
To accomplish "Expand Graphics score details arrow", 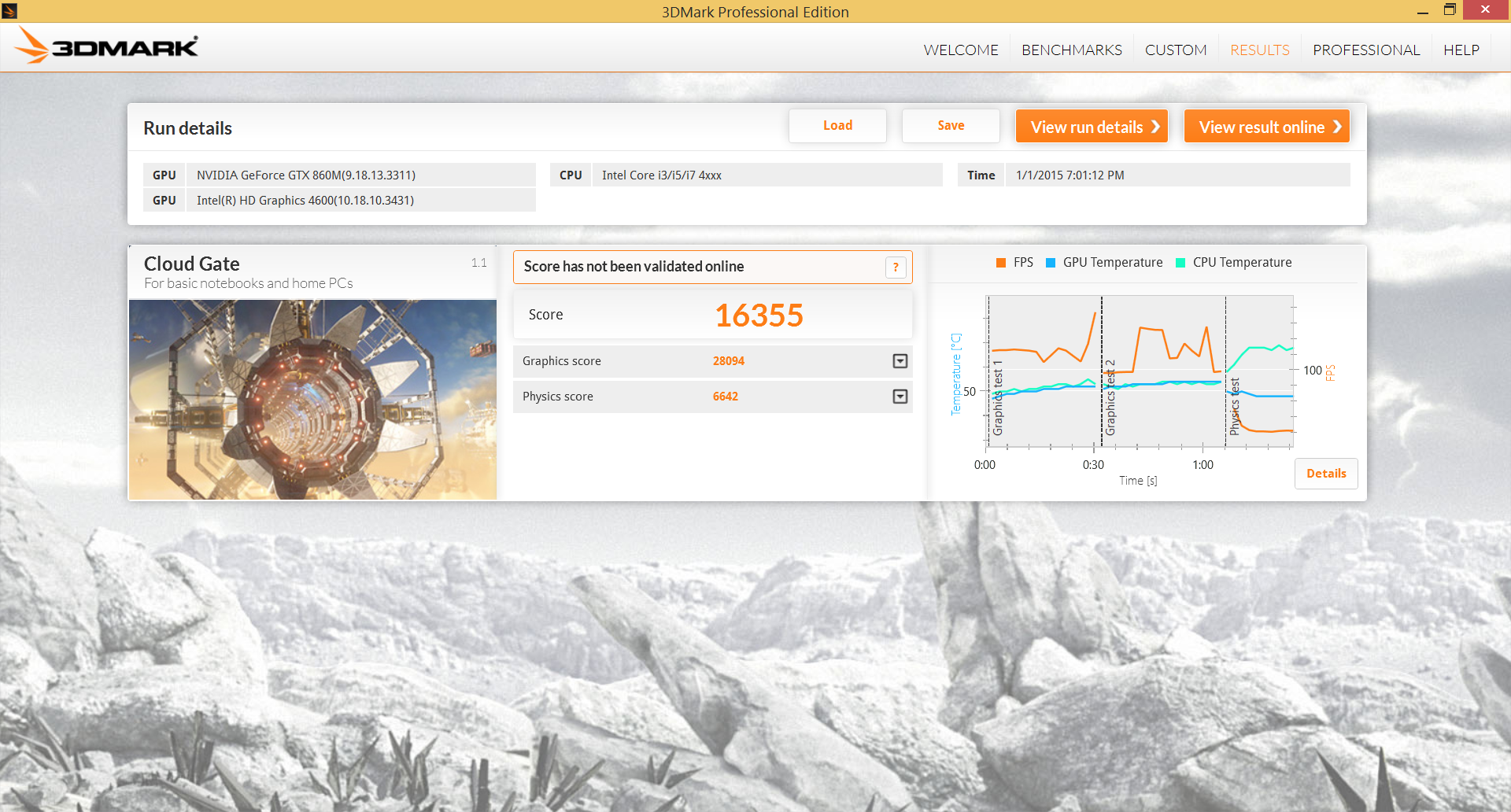I will tap(900, 361).
